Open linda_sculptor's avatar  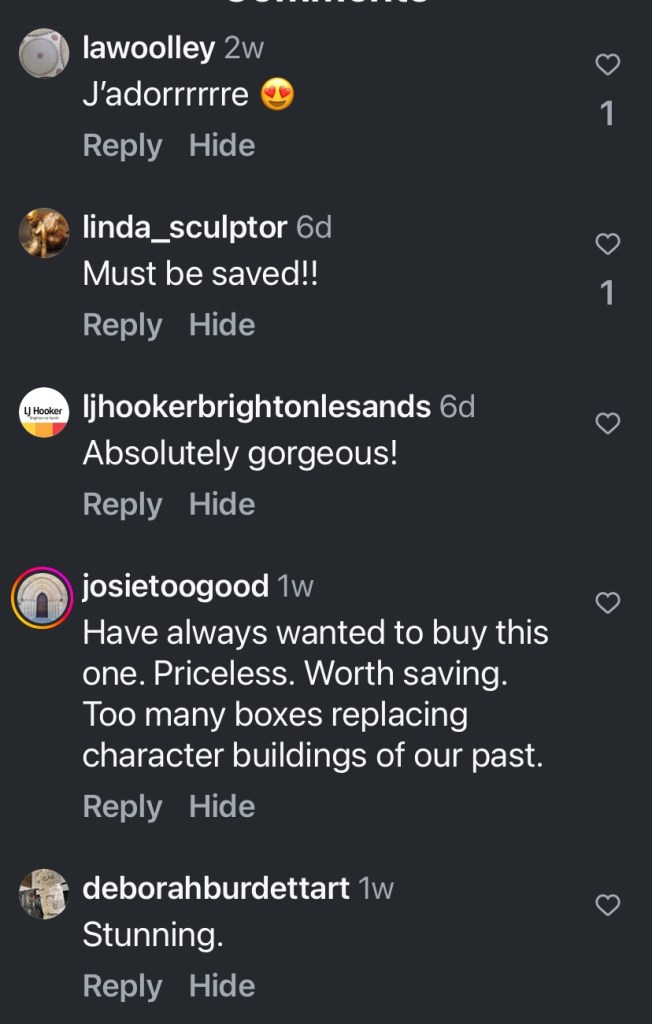pos(44,233)
